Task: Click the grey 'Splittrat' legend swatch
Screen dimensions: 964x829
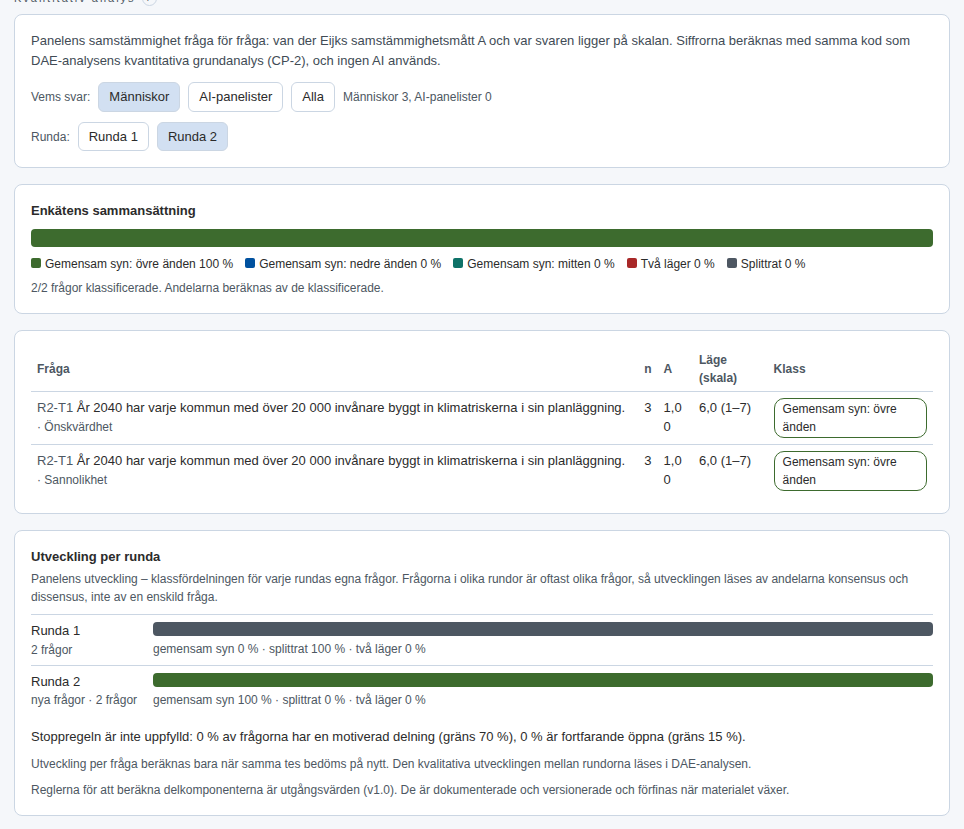Action: tap(732, 263)
